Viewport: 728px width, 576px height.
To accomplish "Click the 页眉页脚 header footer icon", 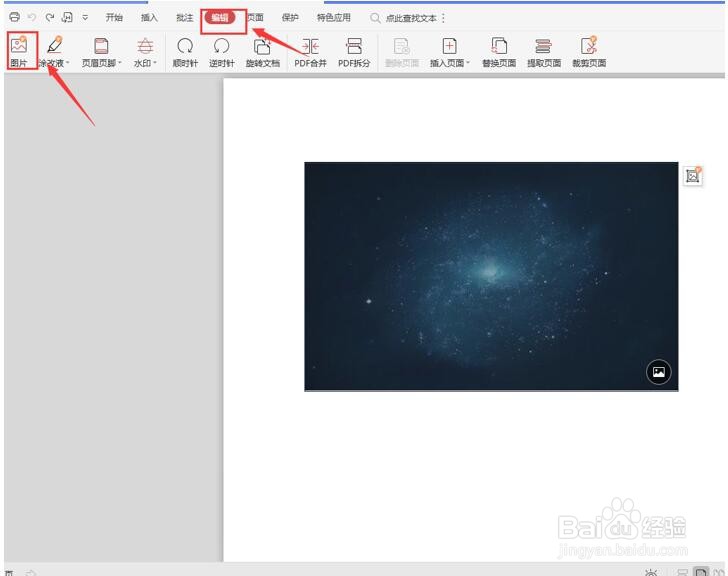I will [101, 46].
